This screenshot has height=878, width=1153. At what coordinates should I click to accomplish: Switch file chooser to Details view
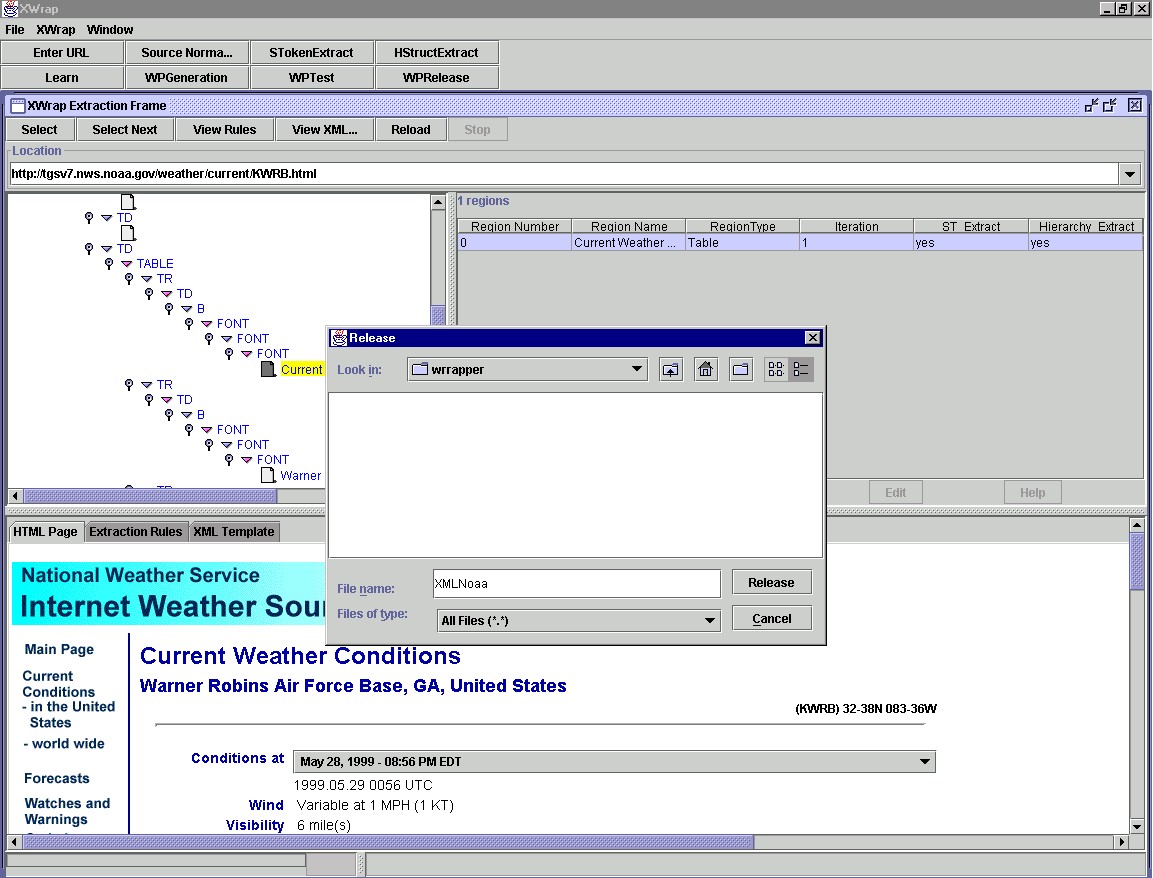[801, 370]
